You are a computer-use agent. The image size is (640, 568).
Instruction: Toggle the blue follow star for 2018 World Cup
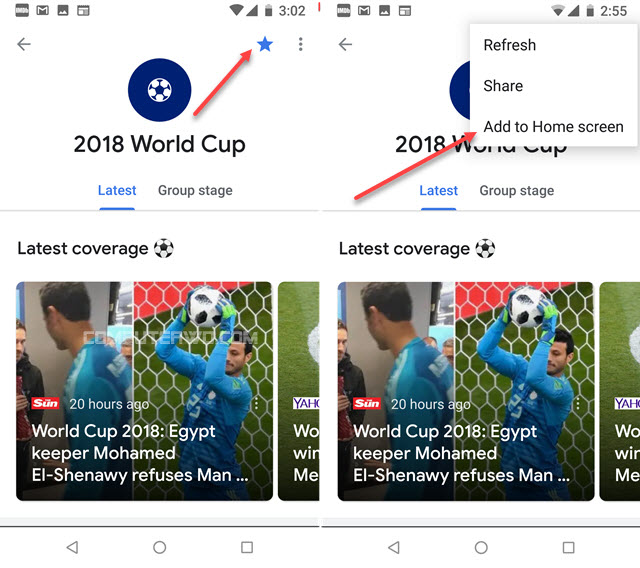(265, 44)
